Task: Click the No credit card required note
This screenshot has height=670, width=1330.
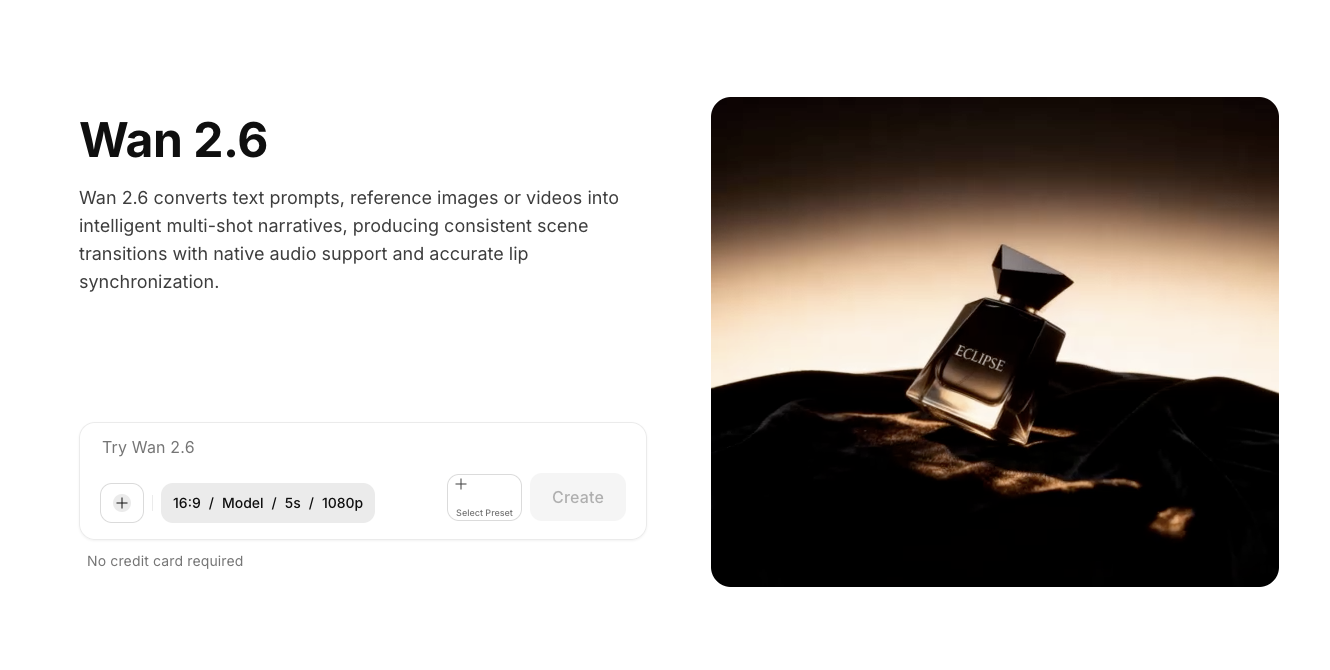Action: 165,561
